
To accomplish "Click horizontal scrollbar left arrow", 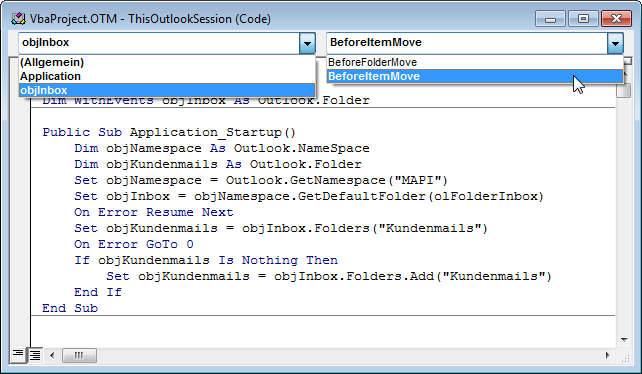I will (52, 355).
